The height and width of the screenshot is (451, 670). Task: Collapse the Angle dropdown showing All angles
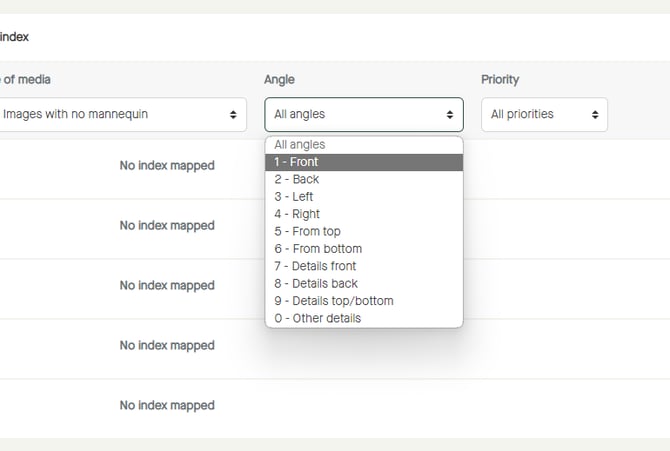pos(363,114)
